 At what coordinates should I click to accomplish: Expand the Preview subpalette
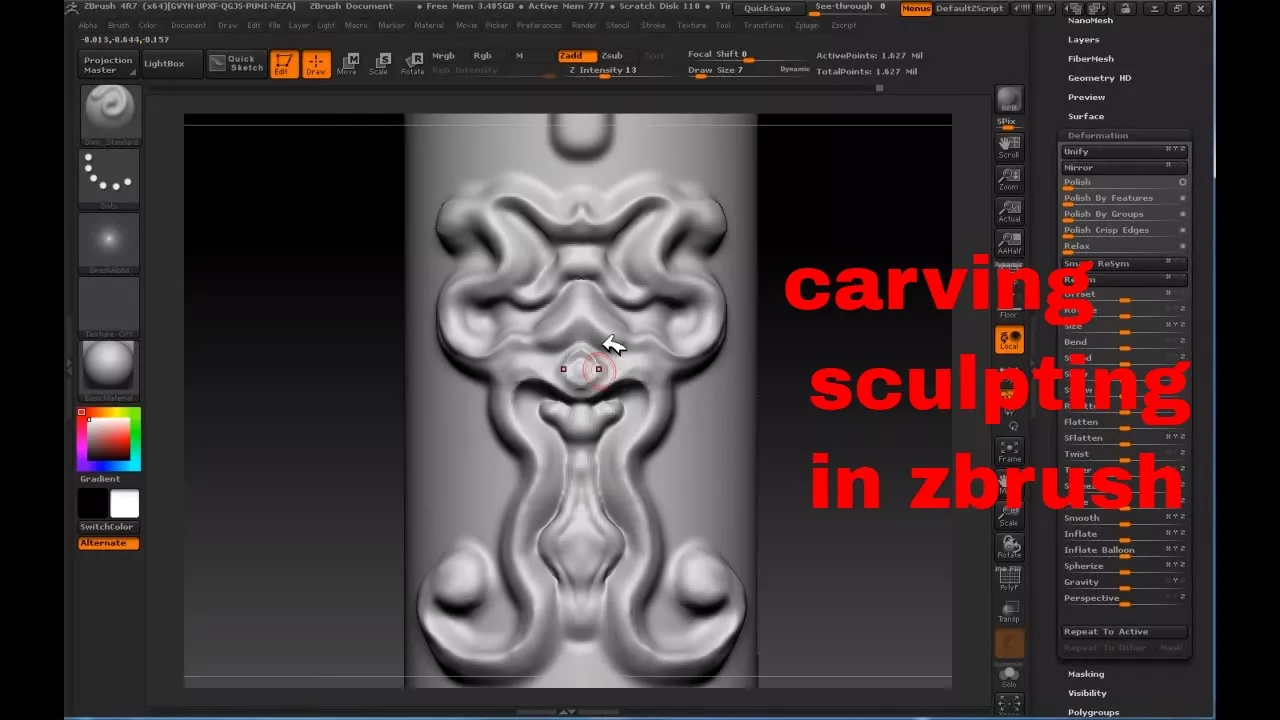pos(1086,97)
